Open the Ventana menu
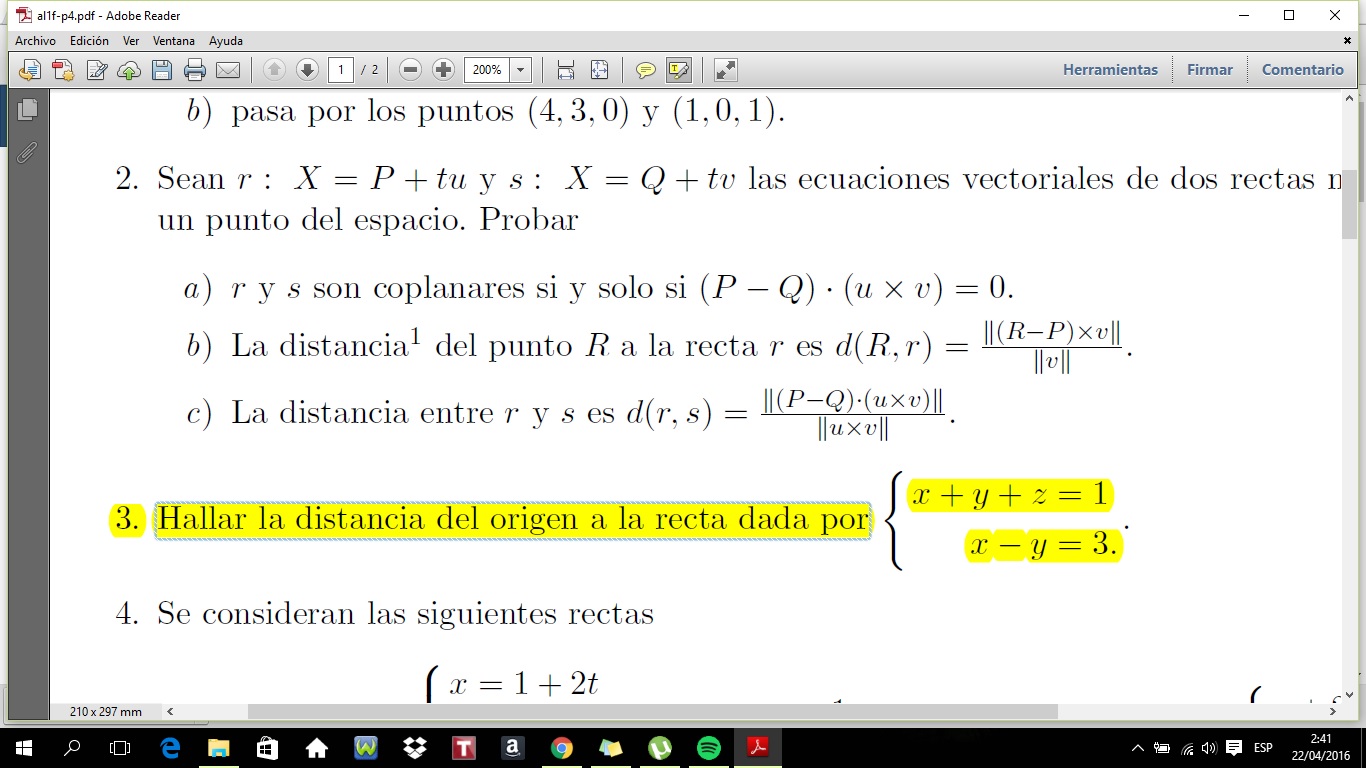The image size is (1366, 768). pyautogui.click(x=174, y=41)
